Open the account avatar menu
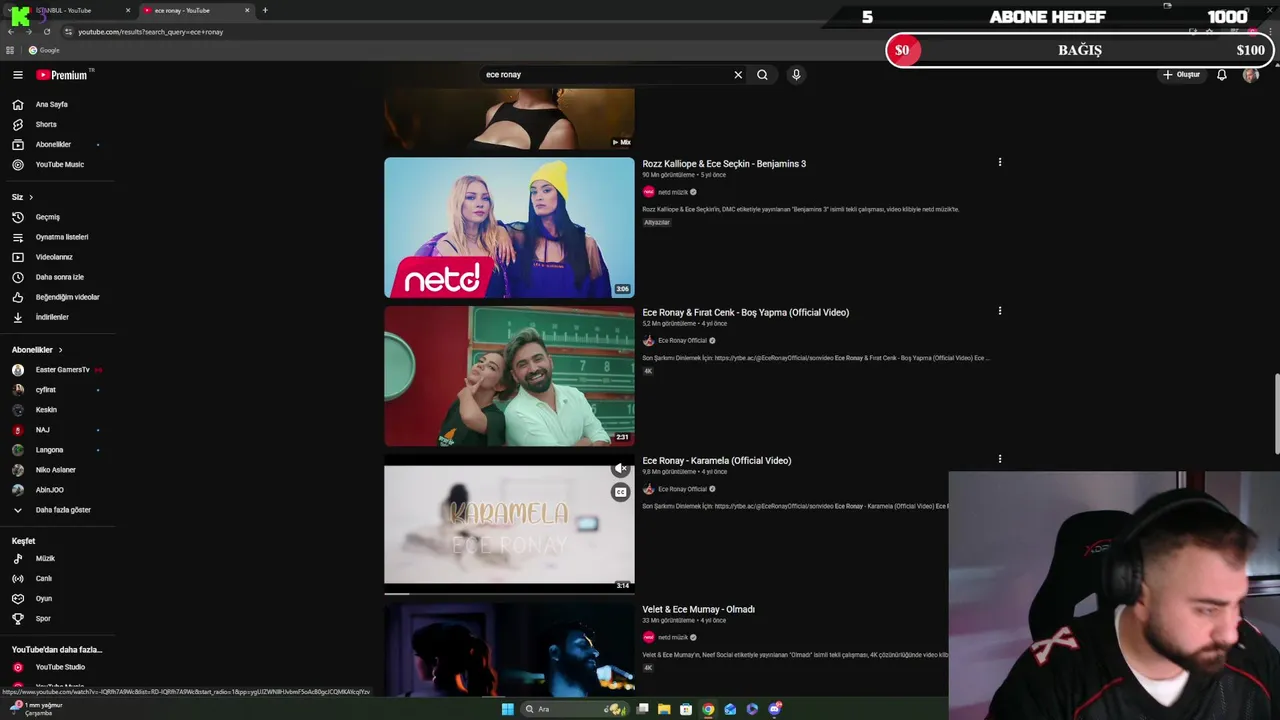The image size is (1280, 720). click(1250, 75)
